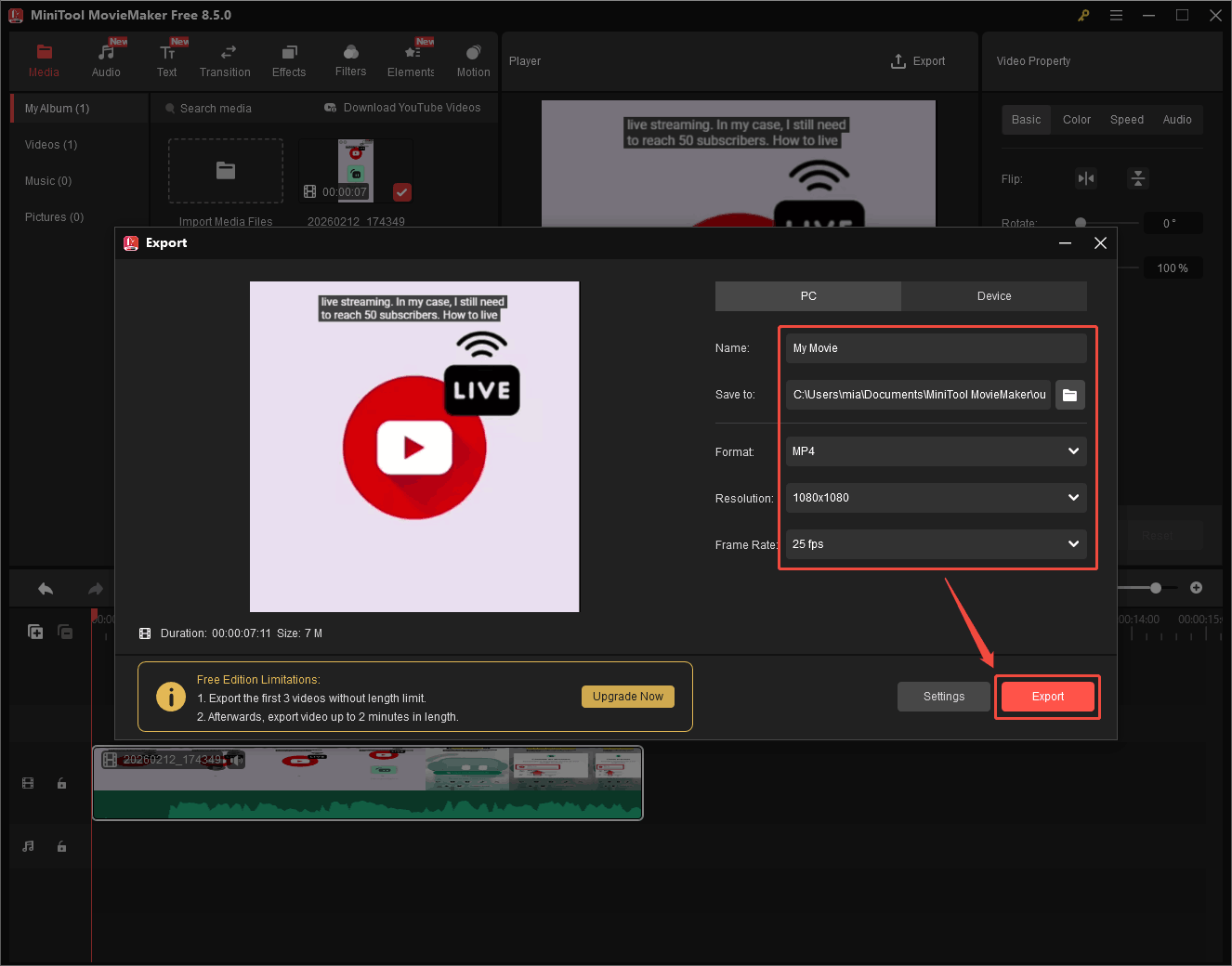Viewport: 1232px width, 966px height.
Task: Click the My Movie name input field
Action: coord(936,347)
